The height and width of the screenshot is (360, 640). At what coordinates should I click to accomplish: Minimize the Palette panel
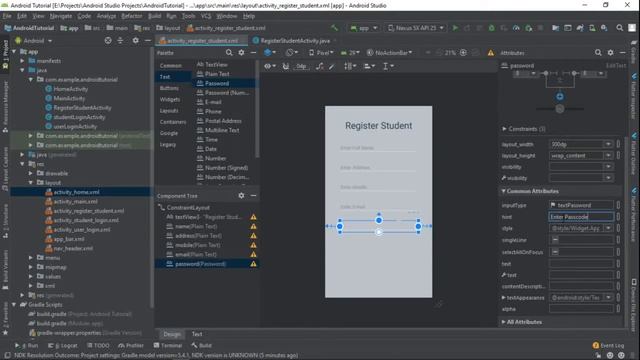coord(253,53)
